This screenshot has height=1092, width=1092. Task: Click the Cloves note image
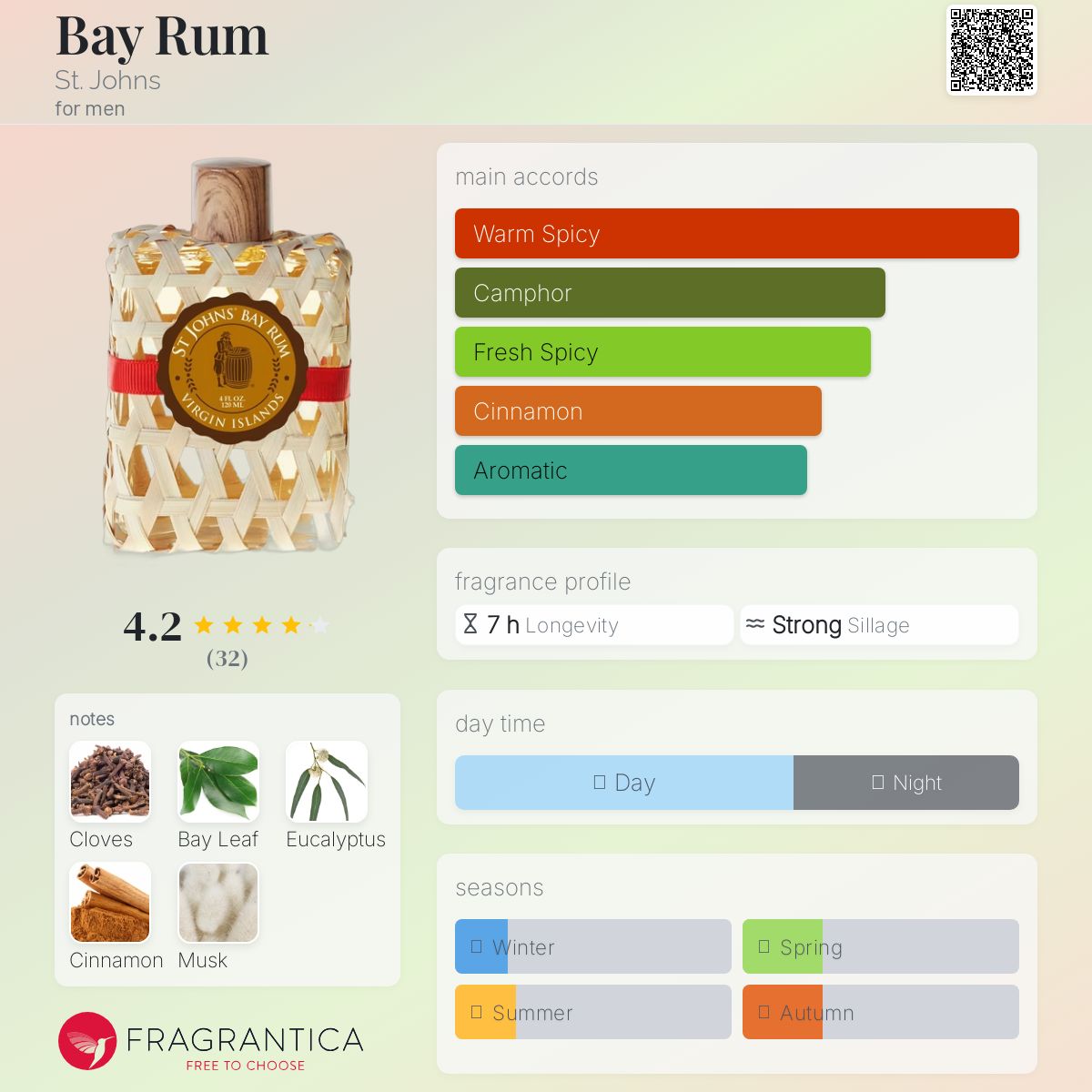pyautogui.click(x=110, y=782)
